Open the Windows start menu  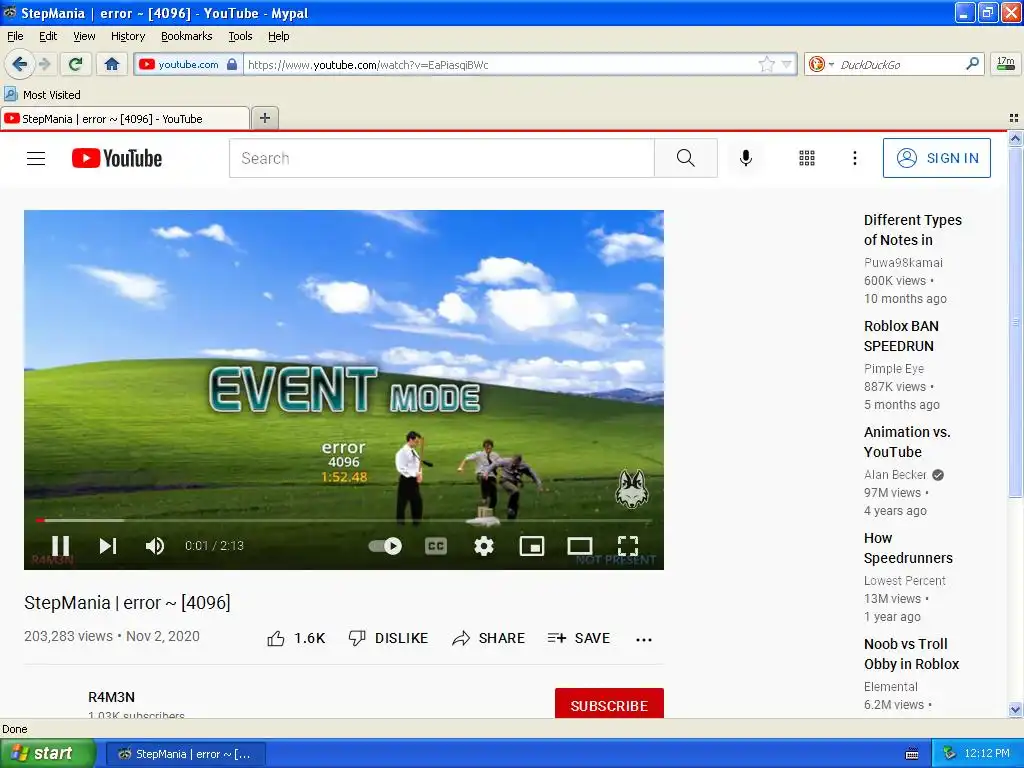[x=48, y=753]
